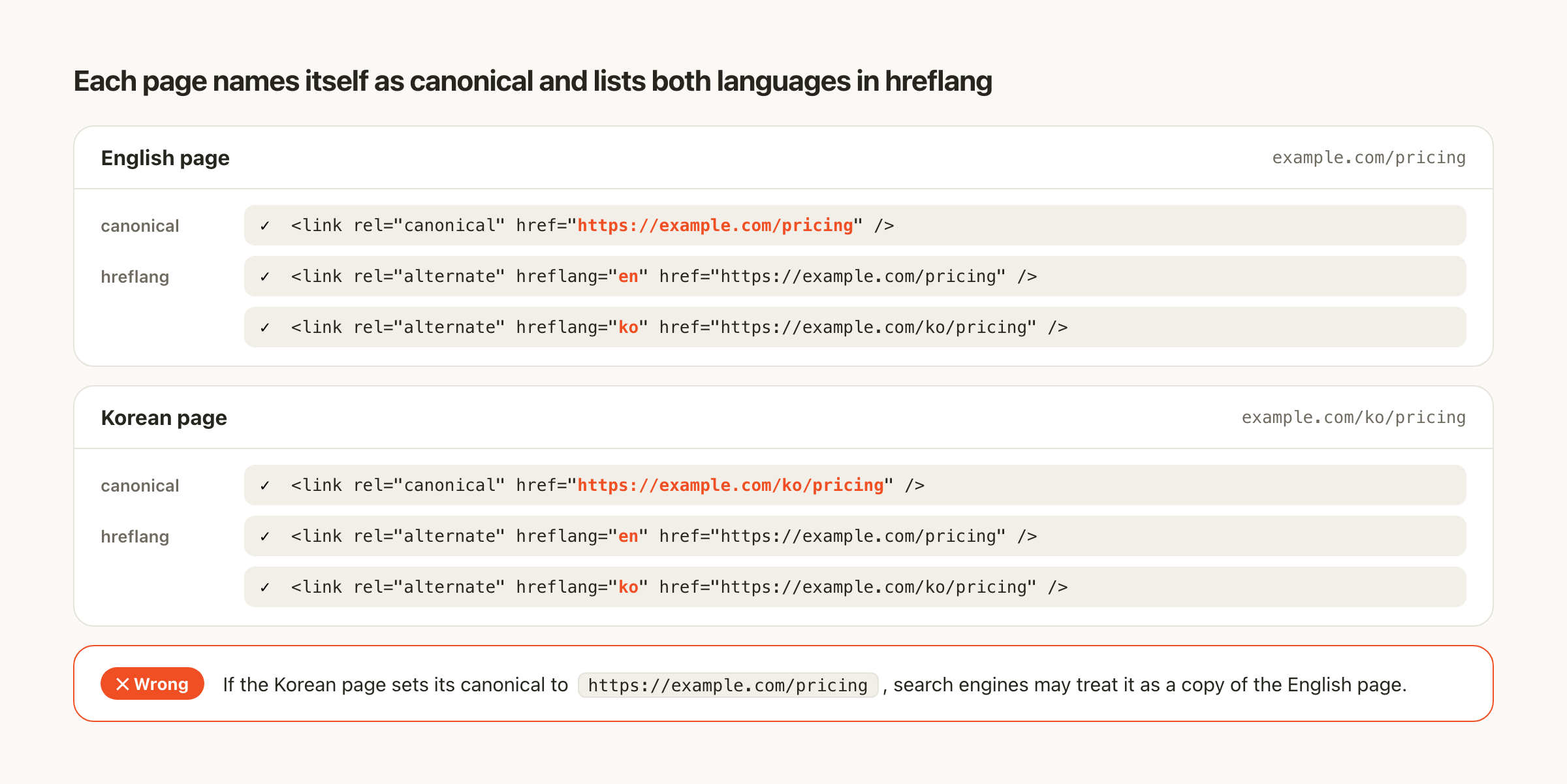
Task: Click the orange https://example.com/pricing canonical URL
Action: coord(716,226)
